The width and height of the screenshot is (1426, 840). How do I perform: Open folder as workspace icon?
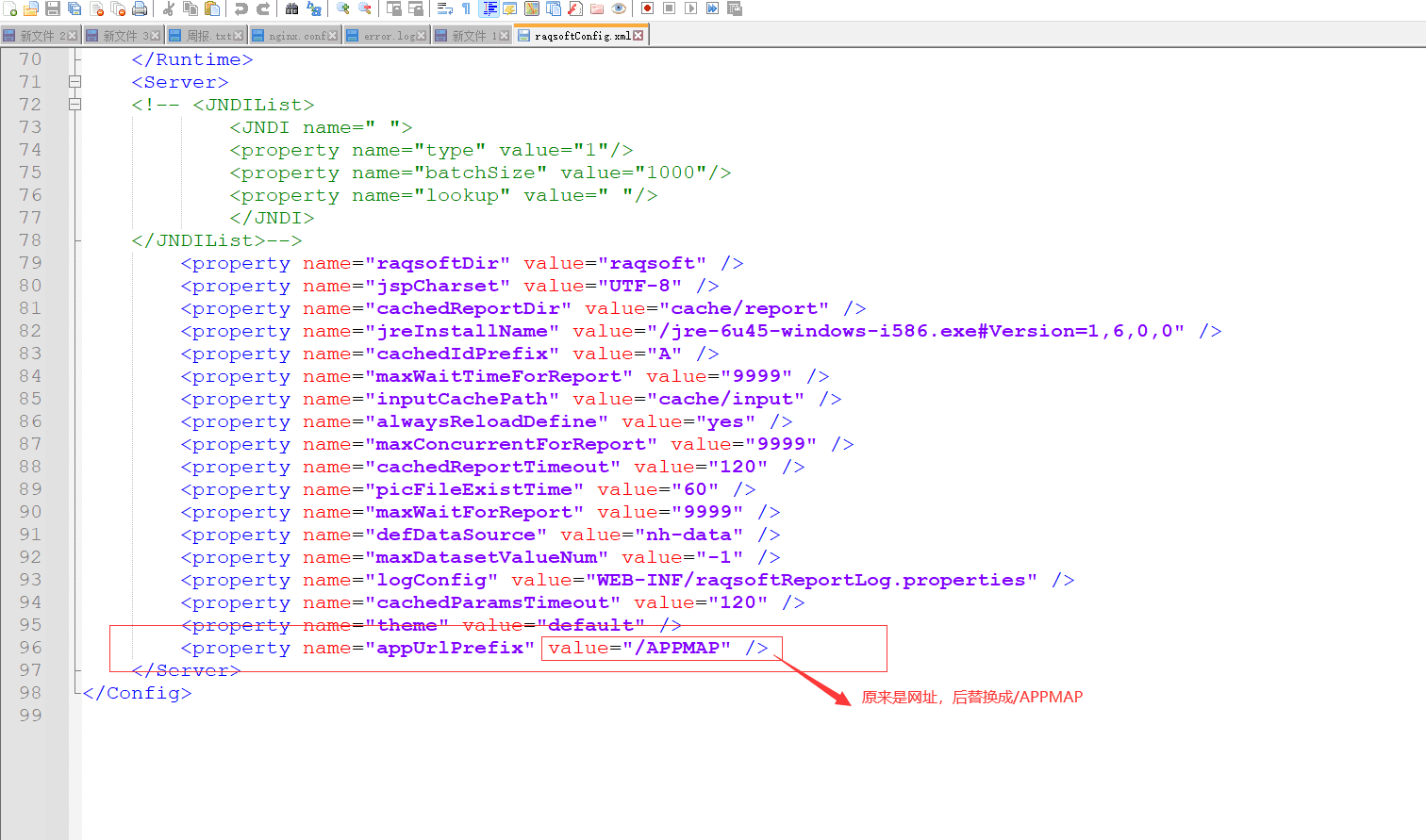click(597, 8)
